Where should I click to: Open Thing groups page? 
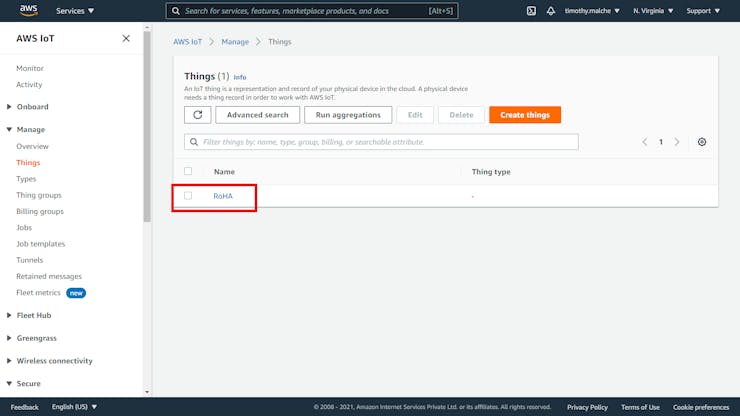pos(39,195)
